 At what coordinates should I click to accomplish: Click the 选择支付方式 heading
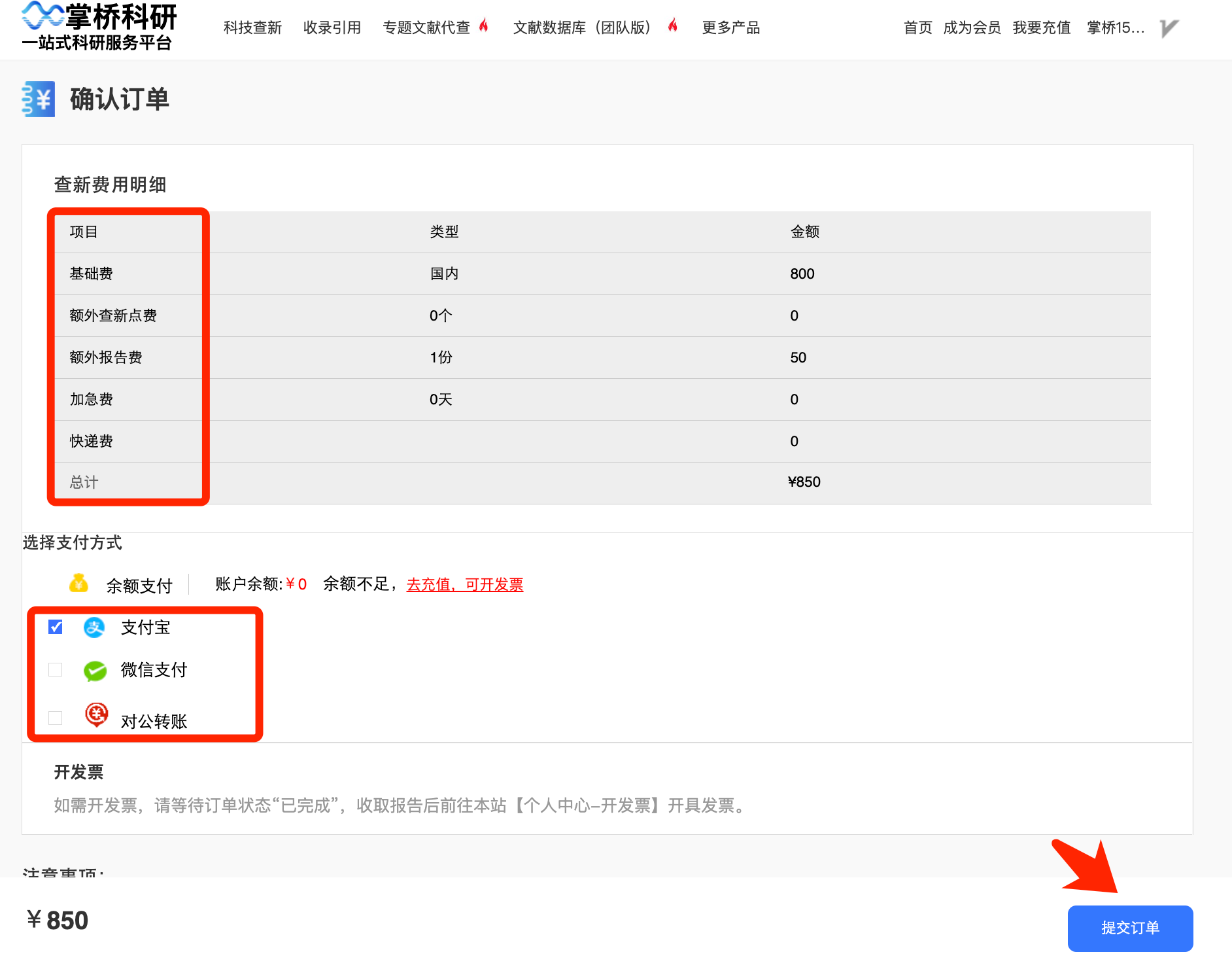(72, 542)
